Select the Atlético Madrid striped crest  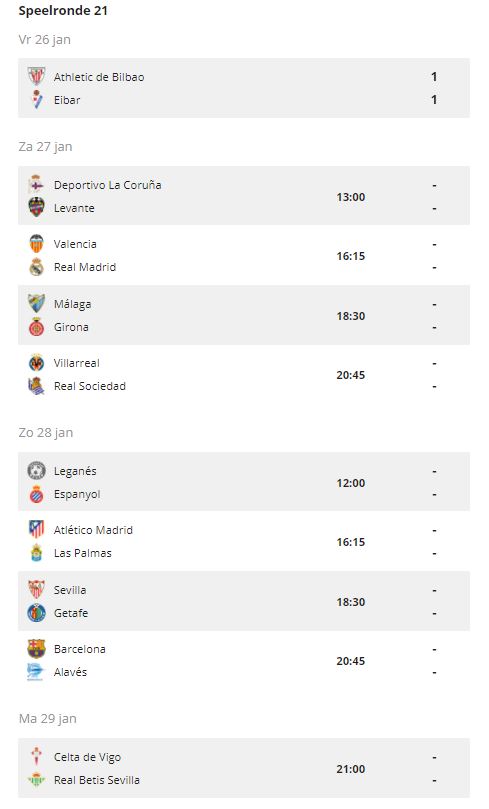pyautogui.click(x=37, y=530)
